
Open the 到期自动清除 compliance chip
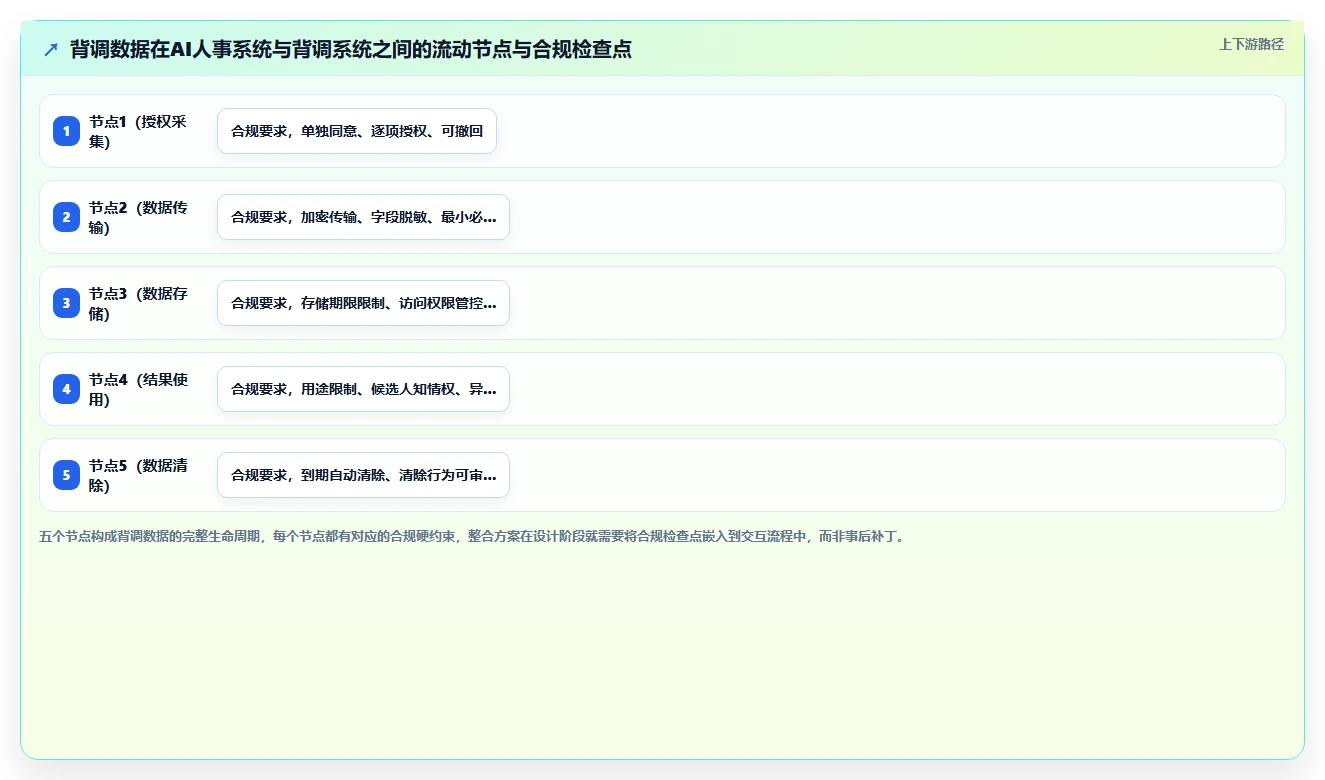pyautogui.click(x=363, y=475)
